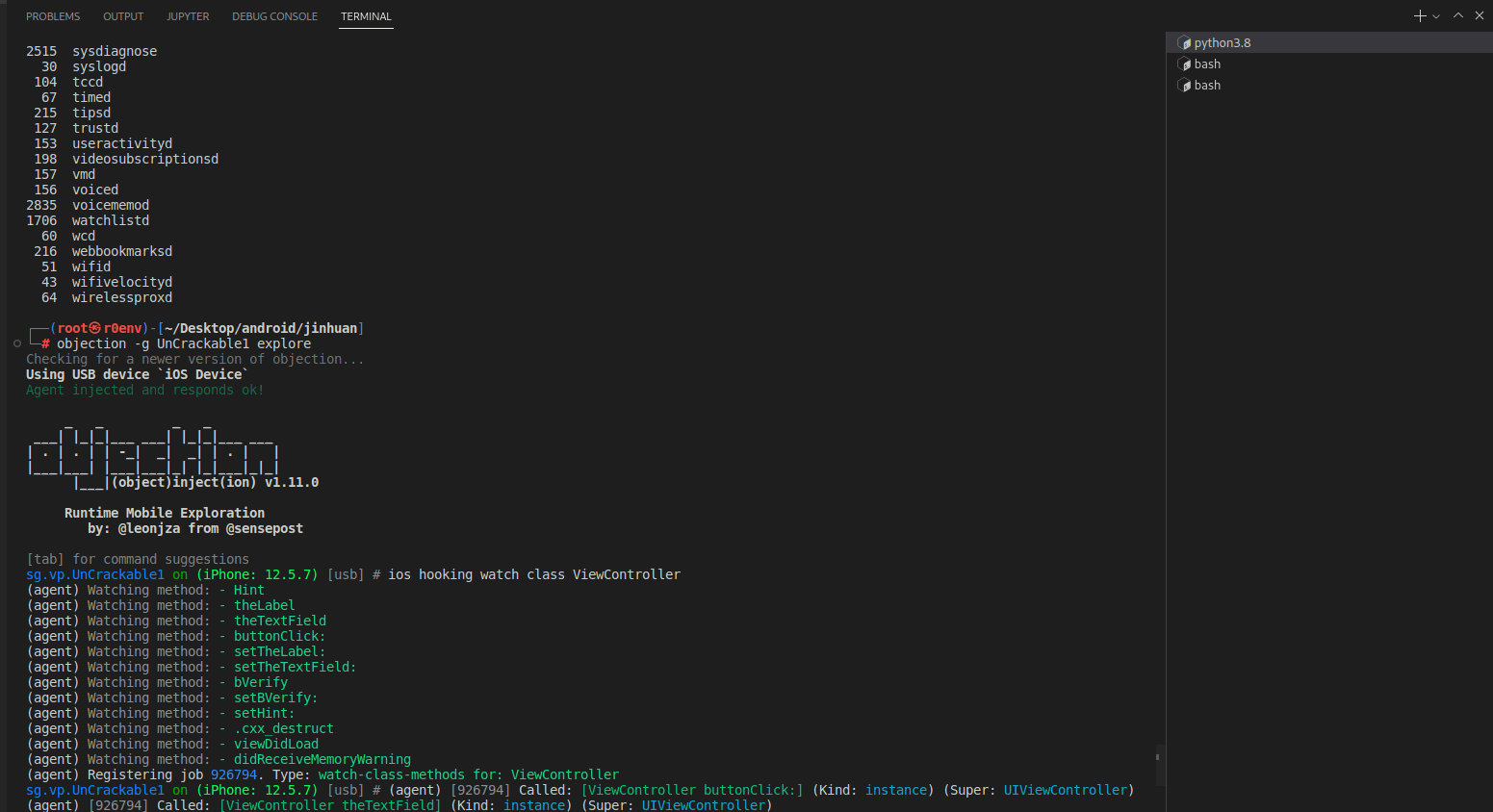
Task: Maximize the panel with the up chevron
Action: [x=1458, y=15]
